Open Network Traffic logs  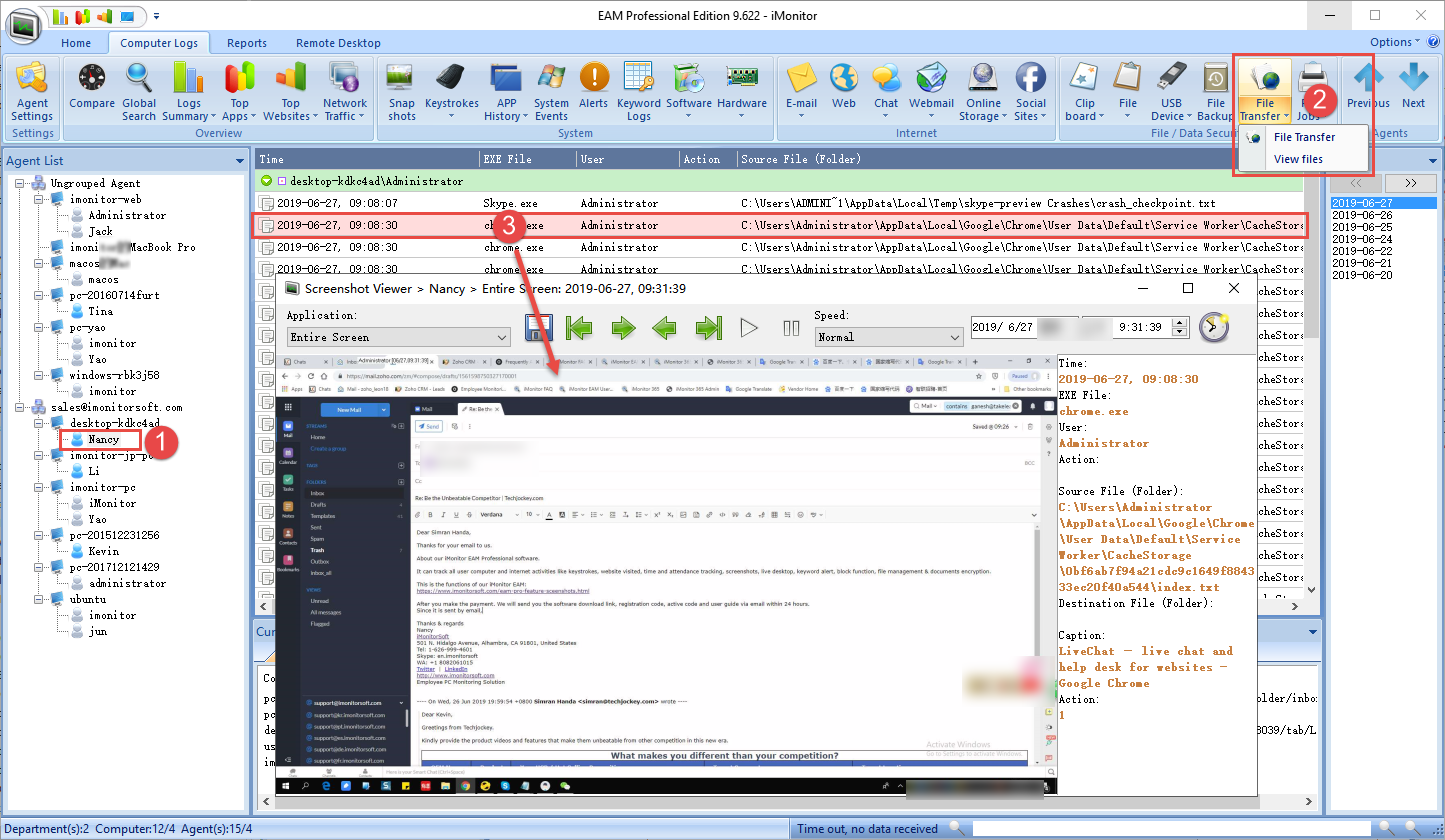(345, 91)
